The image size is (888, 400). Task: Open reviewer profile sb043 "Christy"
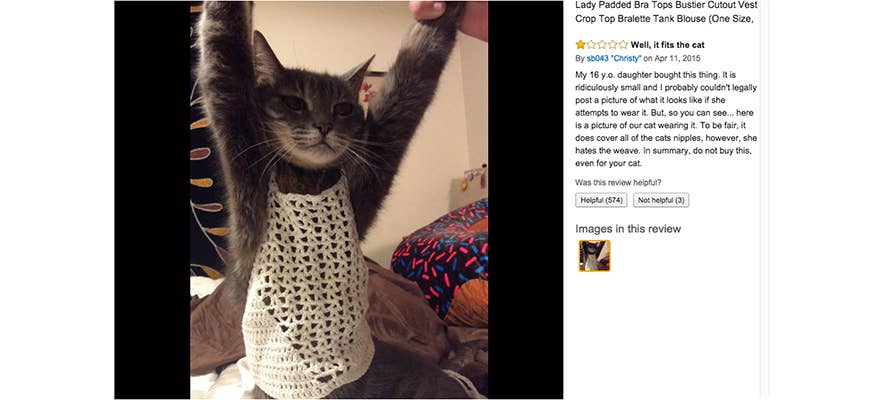tap(620, 58)
